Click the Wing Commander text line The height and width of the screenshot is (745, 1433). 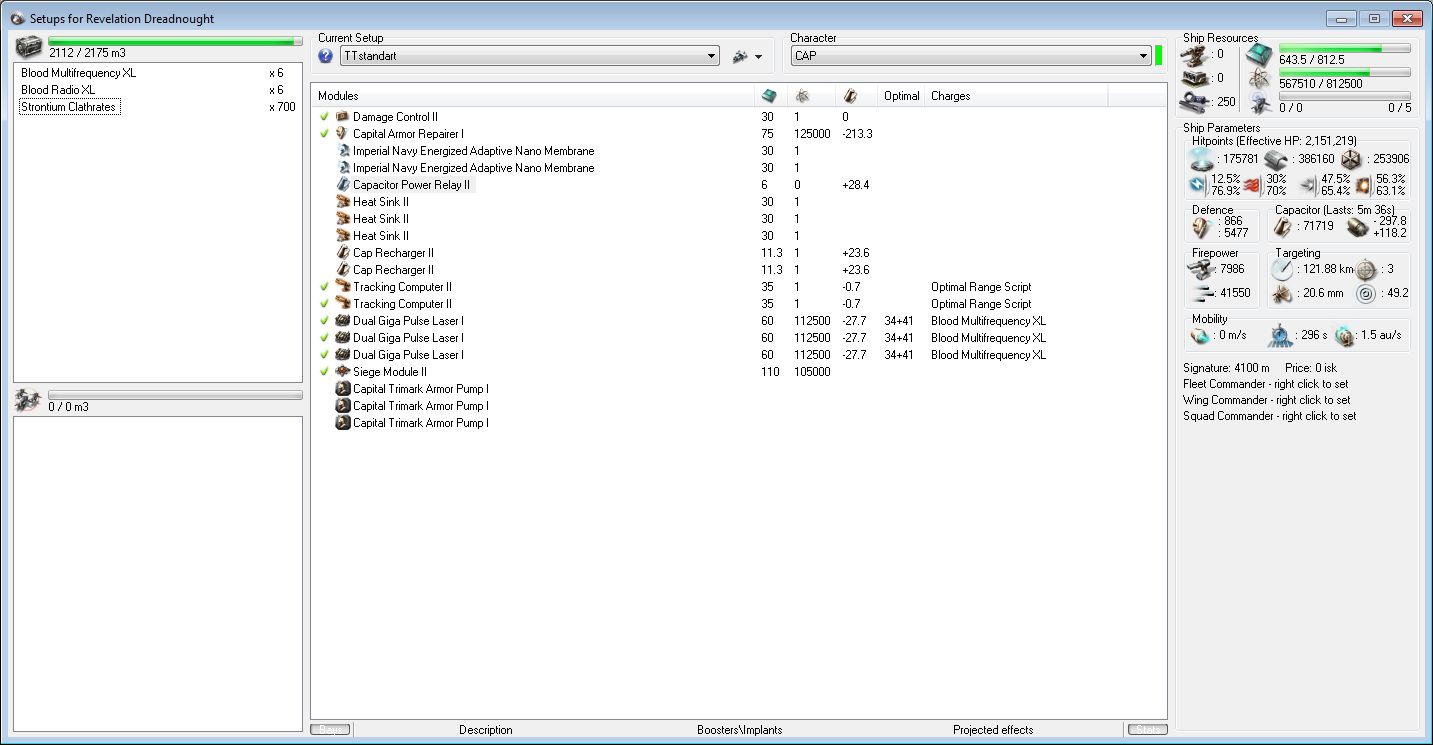tap(1266, 400)
